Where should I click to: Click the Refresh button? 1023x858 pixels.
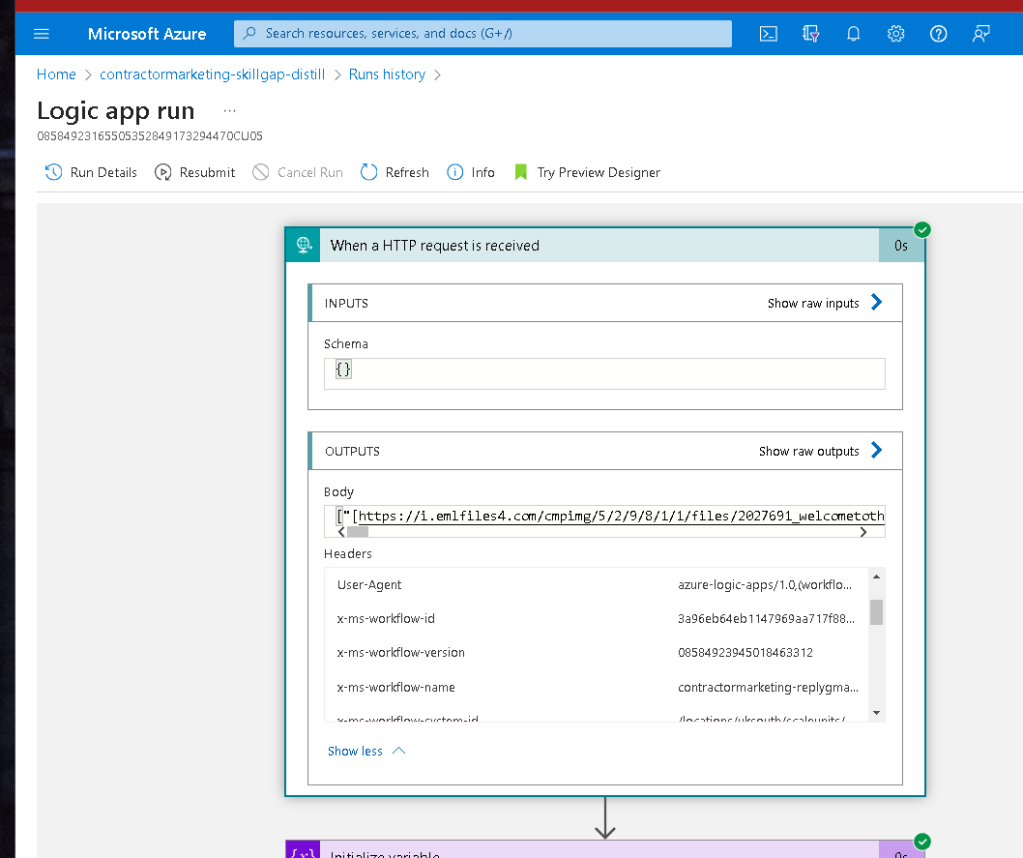pyautogui.click(x=395, y=172)
